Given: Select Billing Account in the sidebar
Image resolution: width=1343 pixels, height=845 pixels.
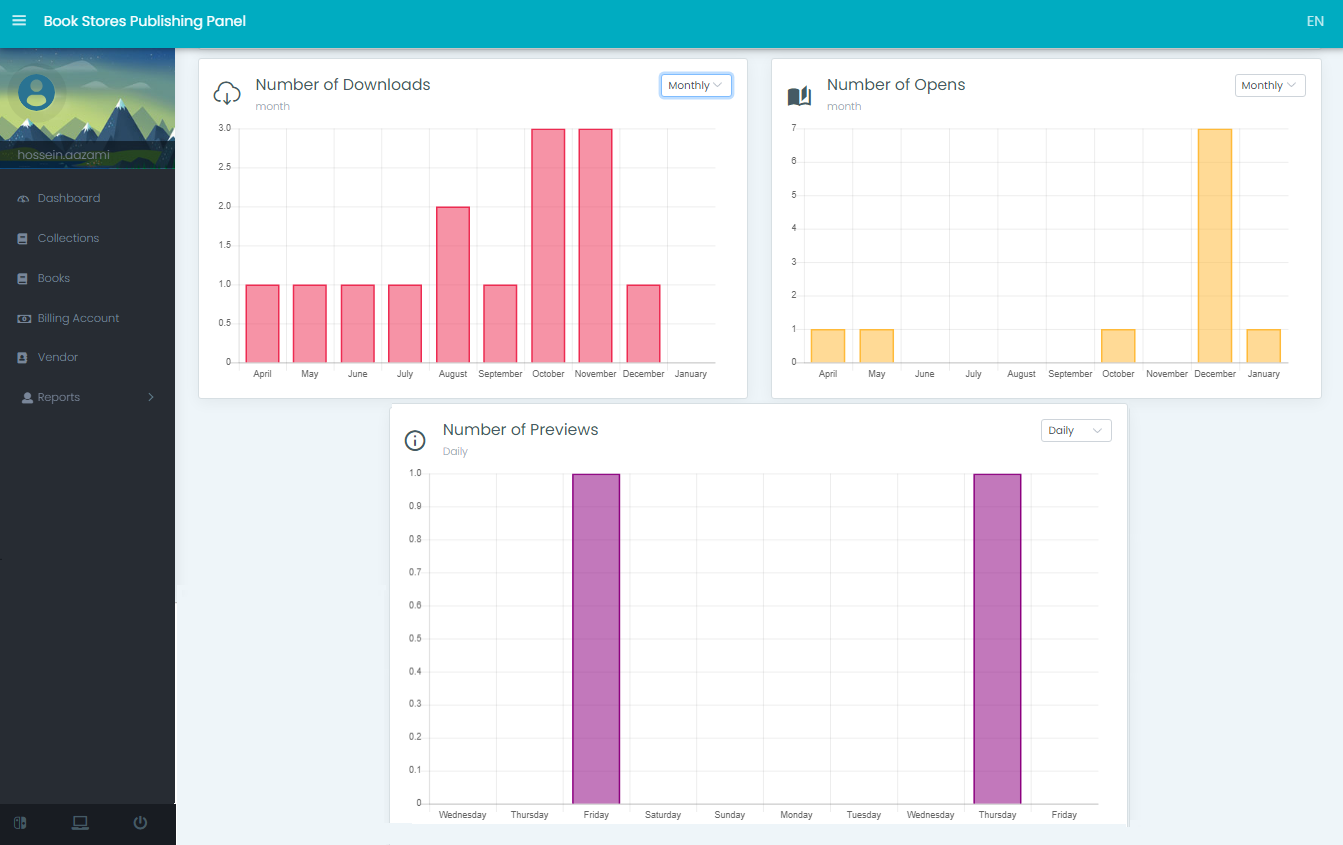Looking at the screenshot, I should [x=78, y=318].
